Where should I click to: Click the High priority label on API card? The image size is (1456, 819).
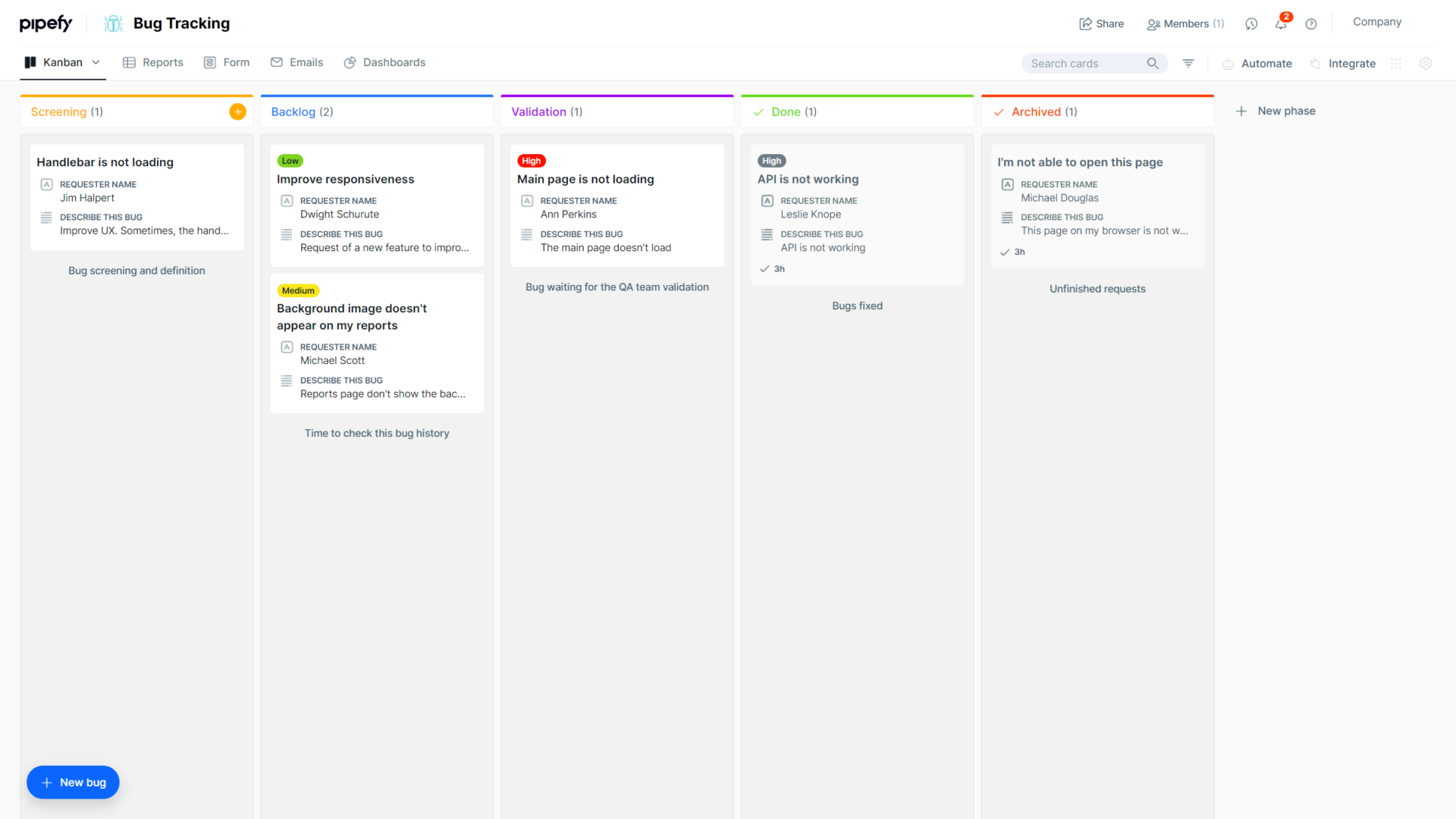click(771, 161)
